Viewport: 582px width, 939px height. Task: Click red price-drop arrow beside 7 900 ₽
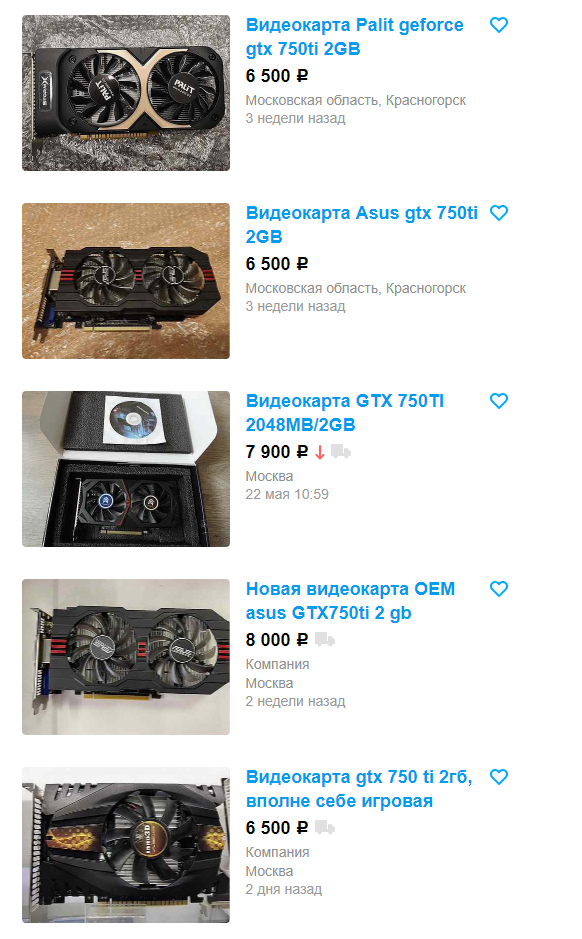point(320,452)
